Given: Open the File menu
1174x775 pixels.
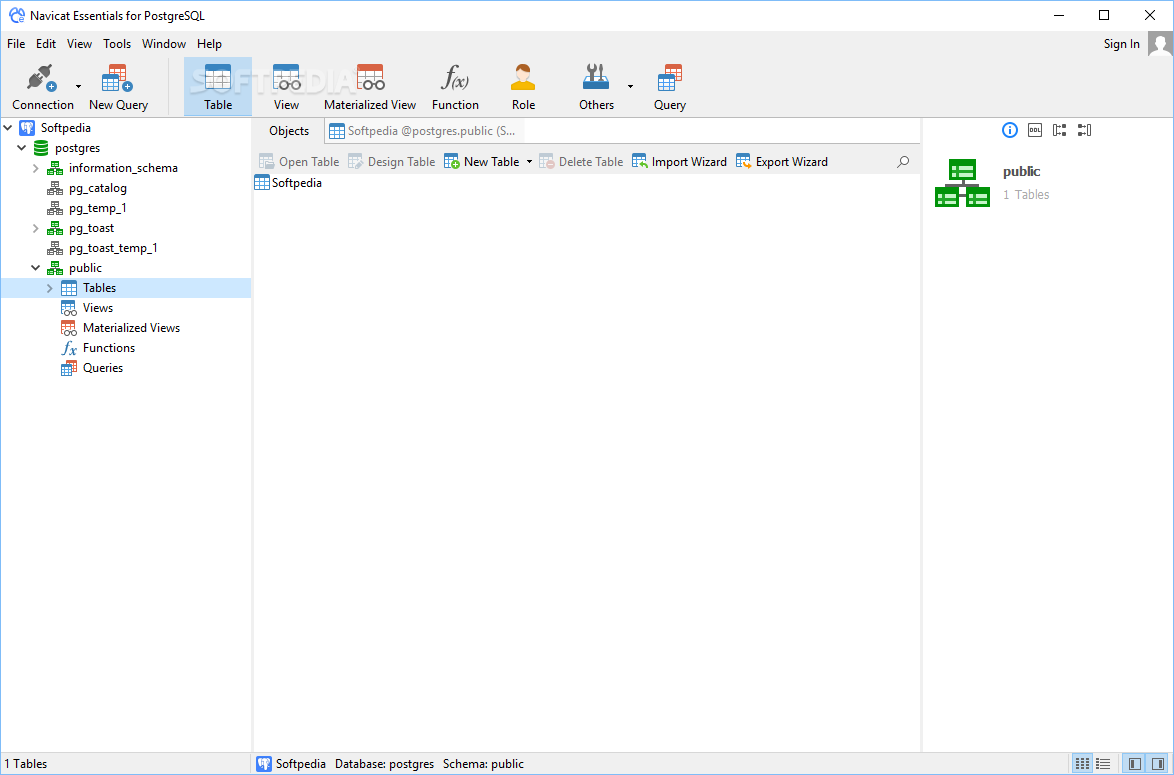Looking at the screenshot, I should pos(16,44).
